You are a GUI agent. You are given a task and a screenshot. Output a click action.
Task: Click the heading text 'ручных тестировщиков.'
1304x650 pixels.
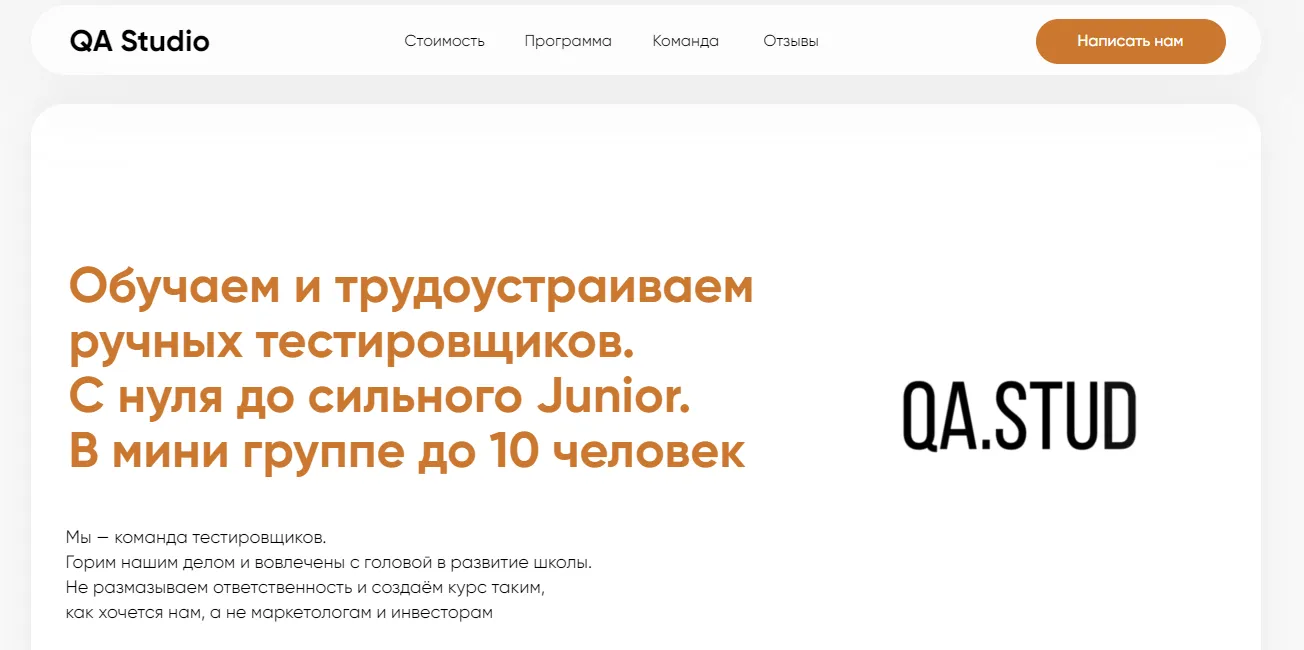[351, 343]
